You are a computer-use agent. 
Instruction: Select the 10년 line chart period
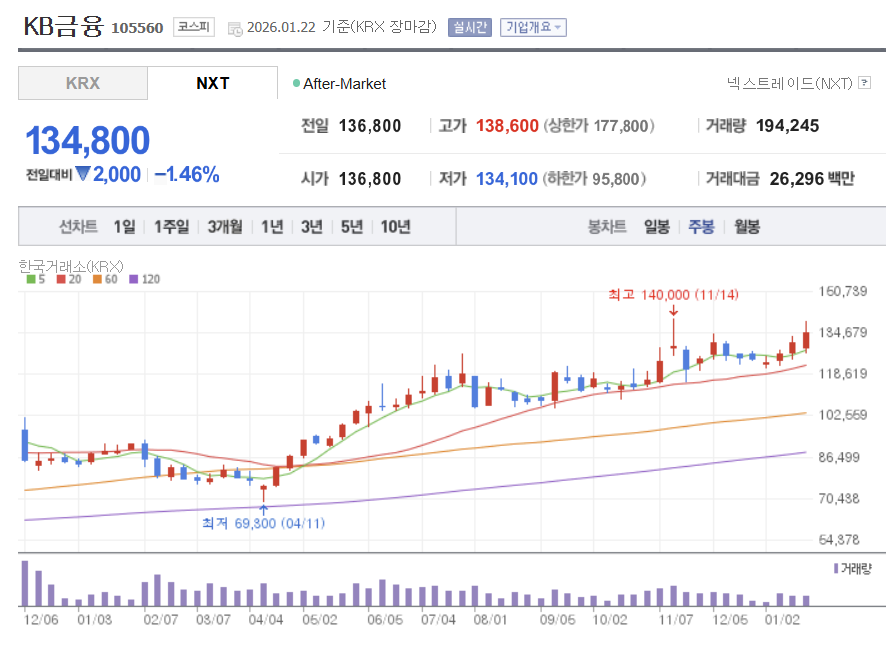point(396,227)
